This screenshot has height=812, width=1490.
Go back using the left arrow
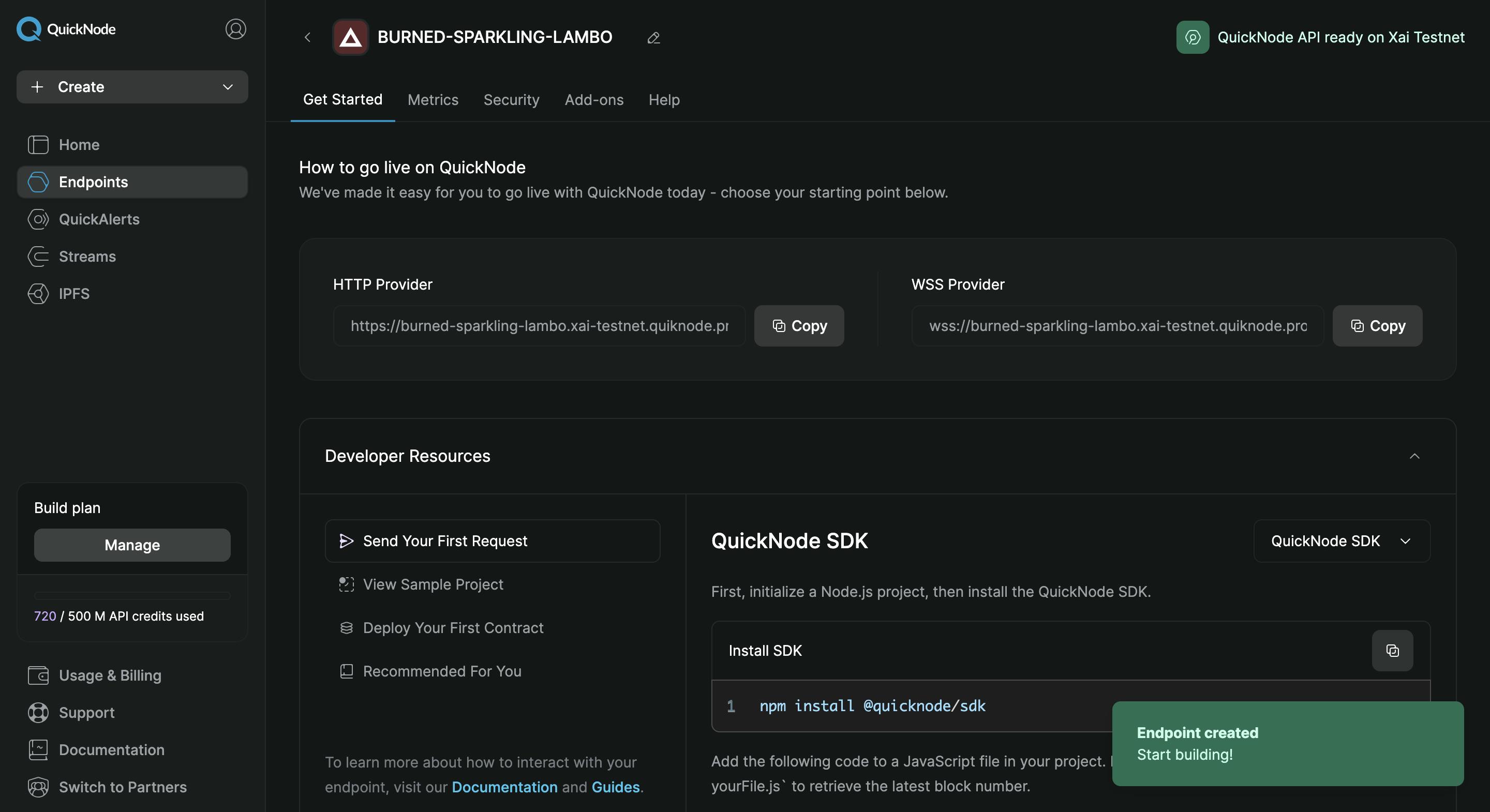coord(307,38)
